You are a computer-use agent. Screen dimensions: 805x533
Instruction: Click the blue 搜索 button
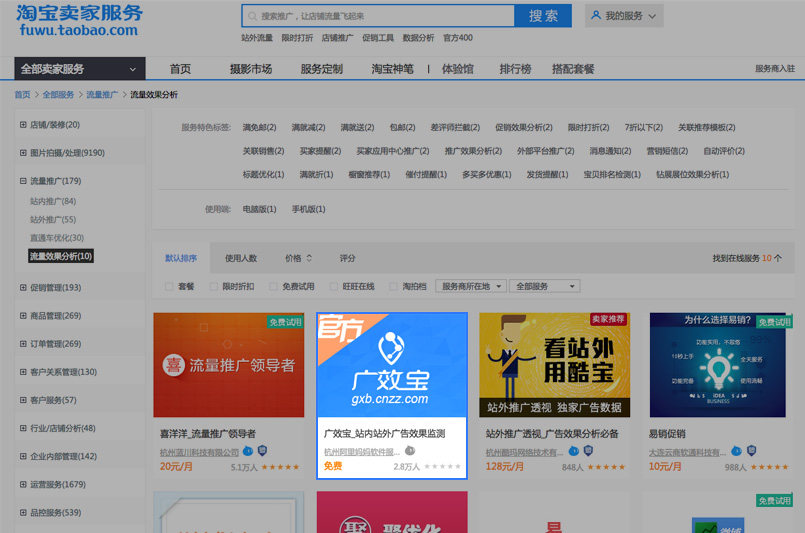click(543, 16)
